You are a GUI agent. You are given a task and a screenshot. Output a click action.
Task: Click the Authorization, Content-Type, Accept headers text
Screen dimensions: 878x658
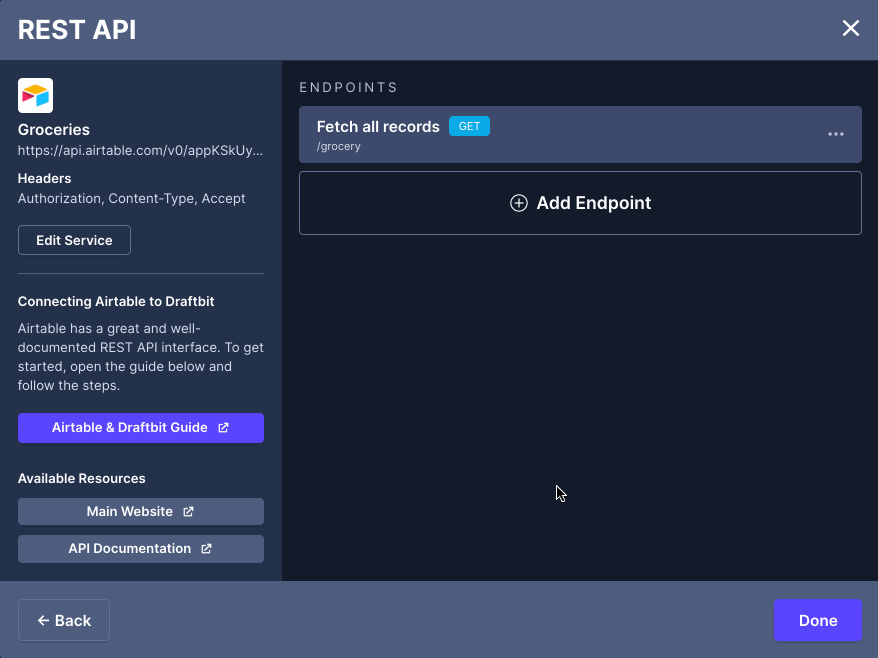click(x=132, y=199)
